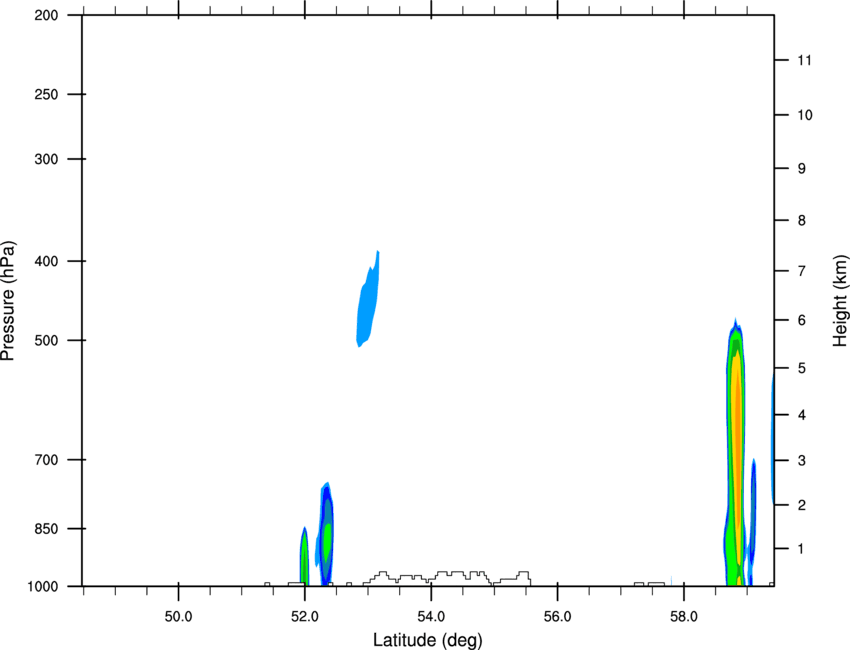Click the 5 km height label
Image resolution: width=850 pixels, height=650 pixels.
coord(801,368)
